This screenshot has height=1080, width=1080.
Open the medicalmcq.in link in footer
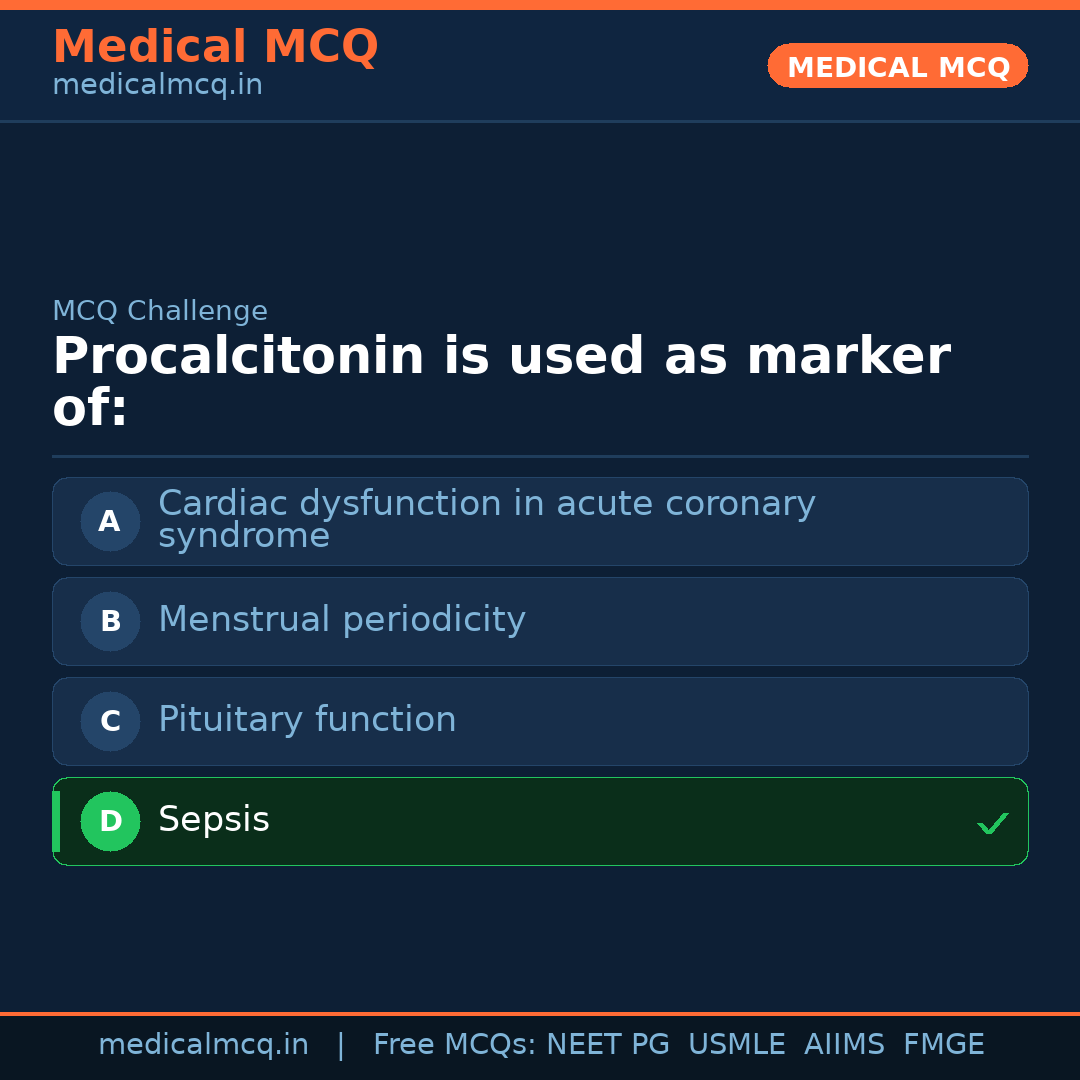203,1045
